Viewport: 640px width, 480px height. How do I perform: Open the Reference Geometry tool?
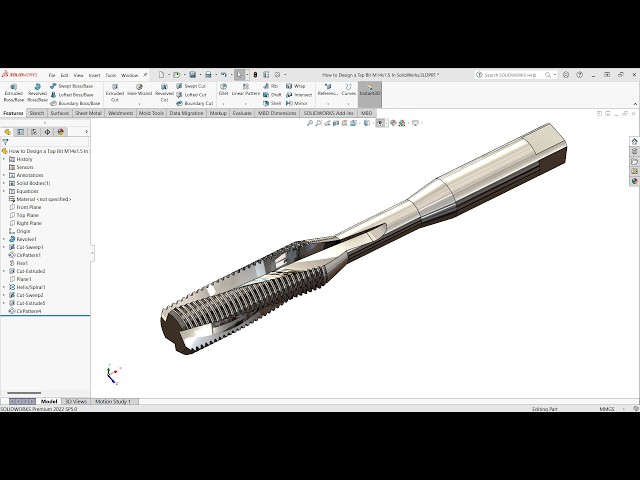click(328, 90)
